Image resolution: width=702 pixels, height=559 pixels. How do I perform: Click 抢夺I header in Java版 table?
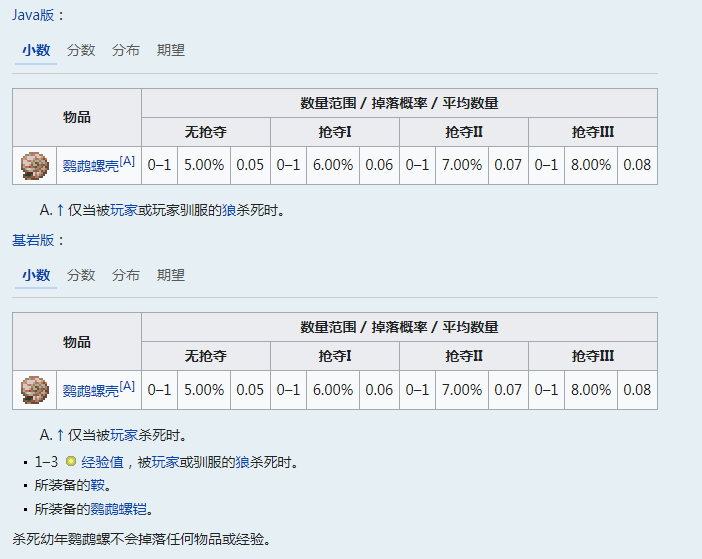click(335, 132)
